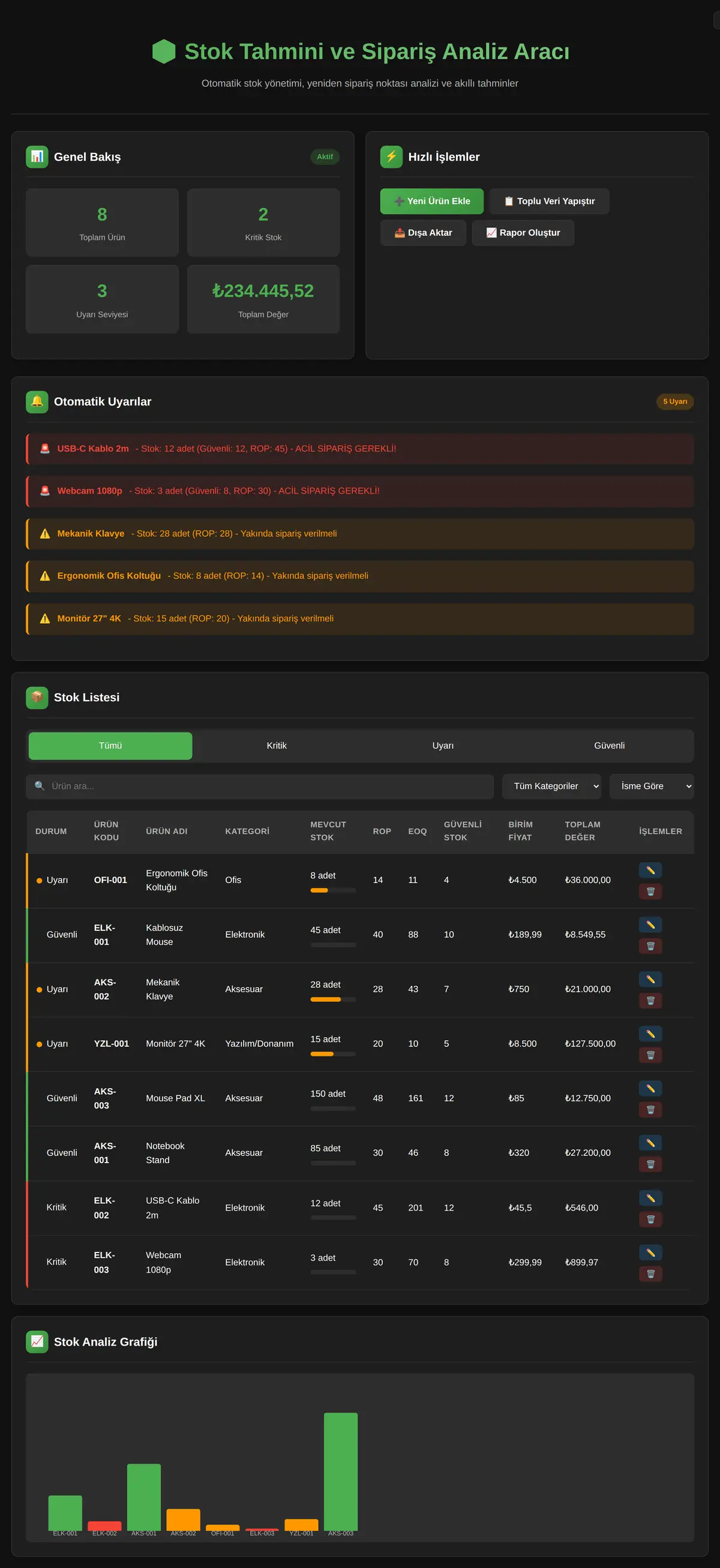Edit the USB-C Kablo 2m item
This screenshot has height=1568, width=720.
[x=650, y=1198]
